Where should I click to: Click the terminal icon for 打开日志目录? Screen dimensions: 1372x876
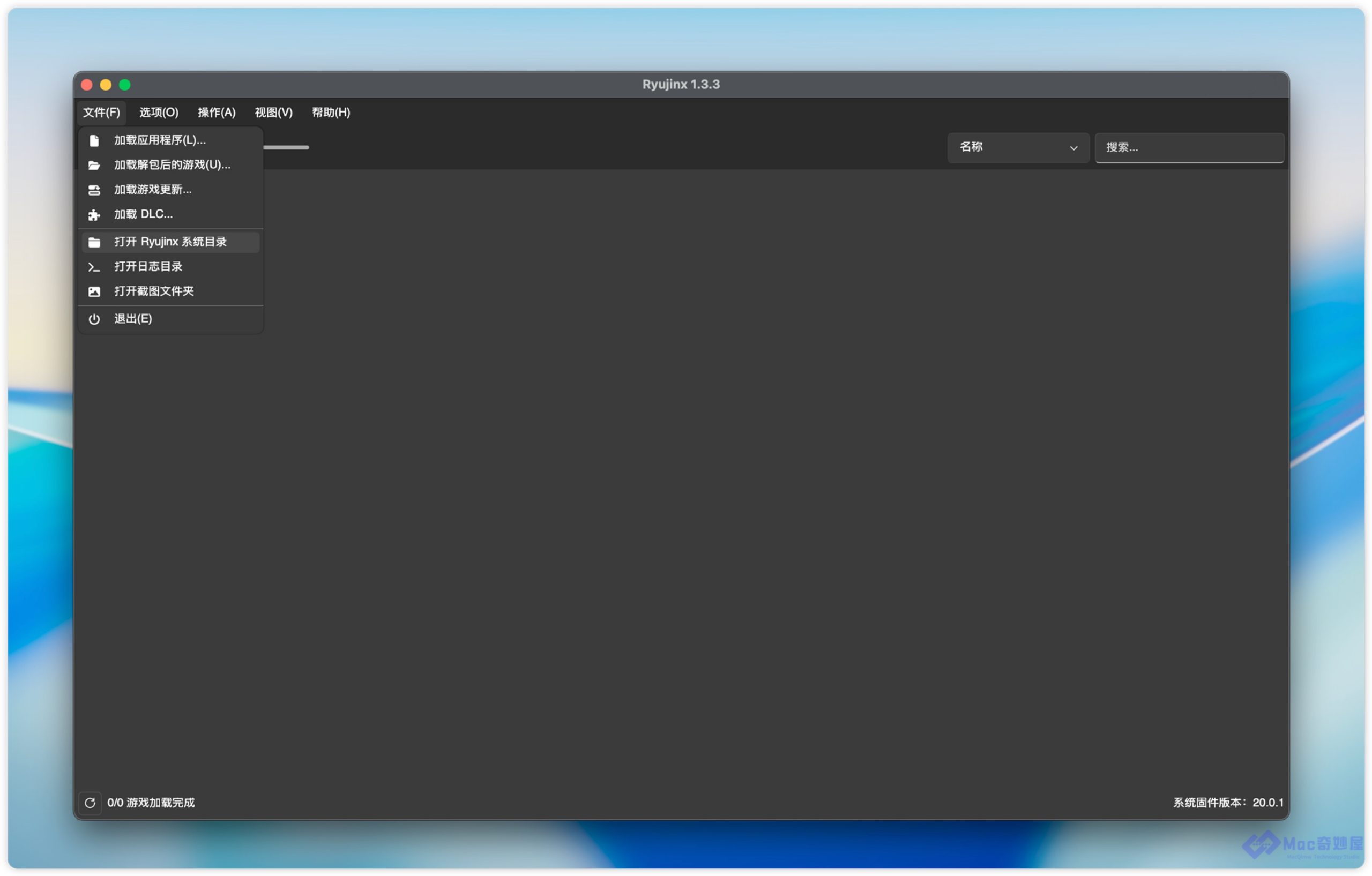94,267
